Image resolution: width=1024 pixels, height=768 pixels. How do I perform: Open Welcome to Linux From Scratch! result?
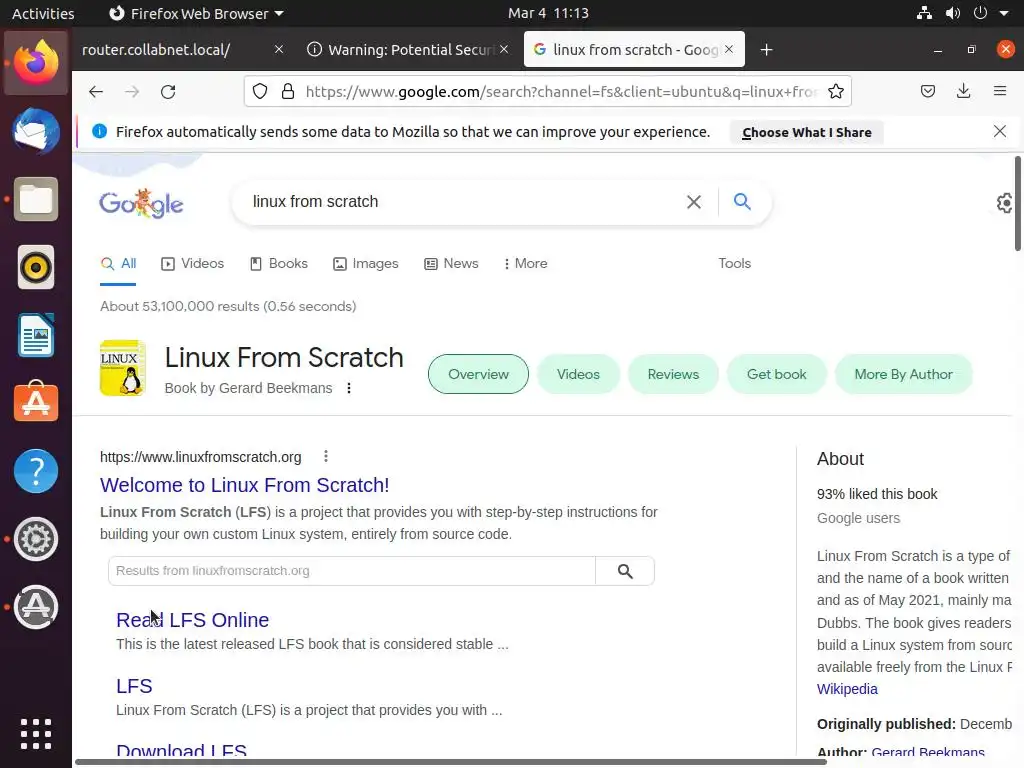244,485
